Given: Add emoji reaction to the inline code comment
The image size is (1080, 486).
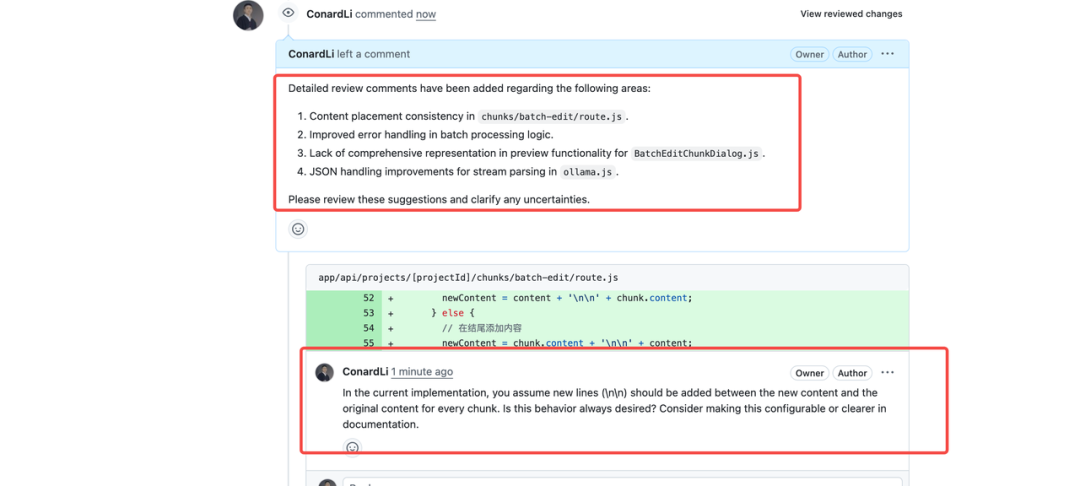Looking at the screenshot, I should click(352, 448).
